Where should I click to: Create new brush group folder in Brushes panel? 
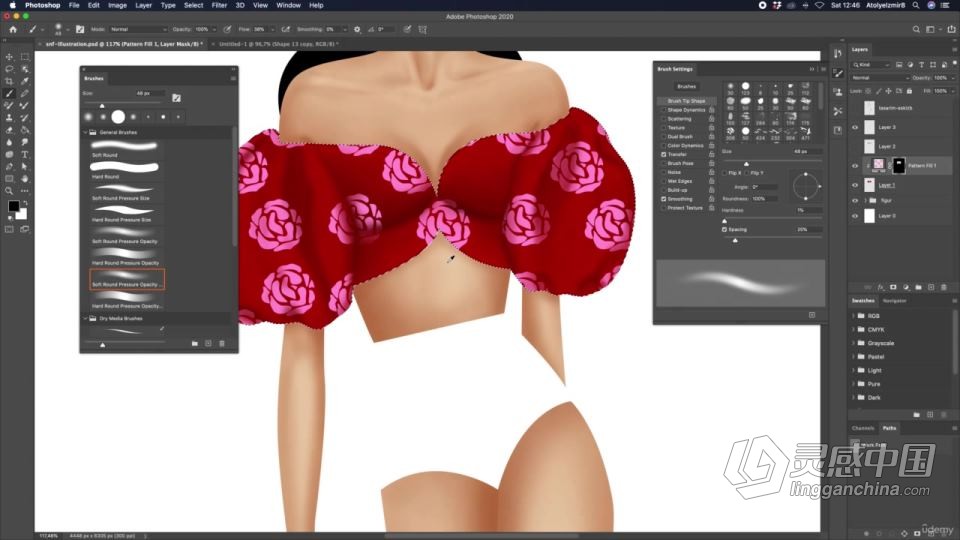click(195, 343)
